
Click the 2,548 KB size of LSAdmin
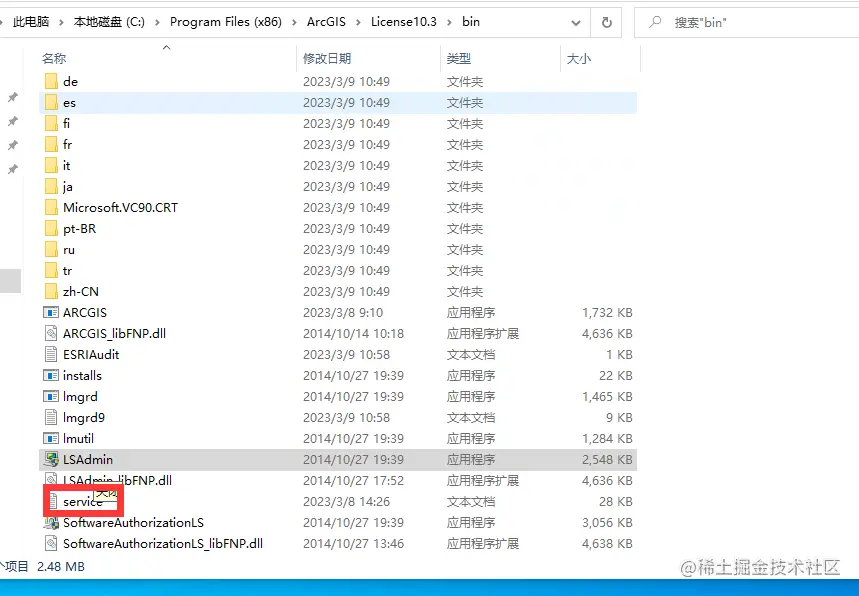[x=607, y=460]
